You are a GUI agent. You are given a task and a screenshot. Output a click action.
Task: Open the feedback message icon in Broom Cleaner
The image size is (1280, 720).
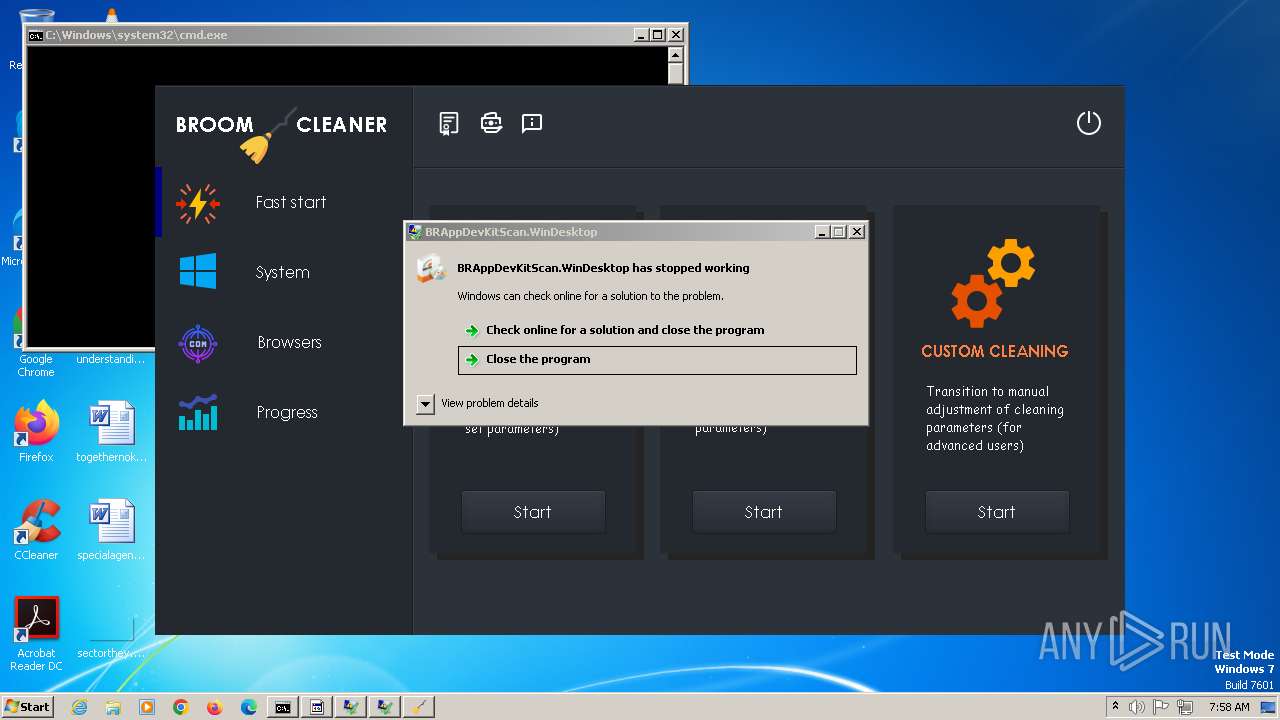click(x=532, y=123)
